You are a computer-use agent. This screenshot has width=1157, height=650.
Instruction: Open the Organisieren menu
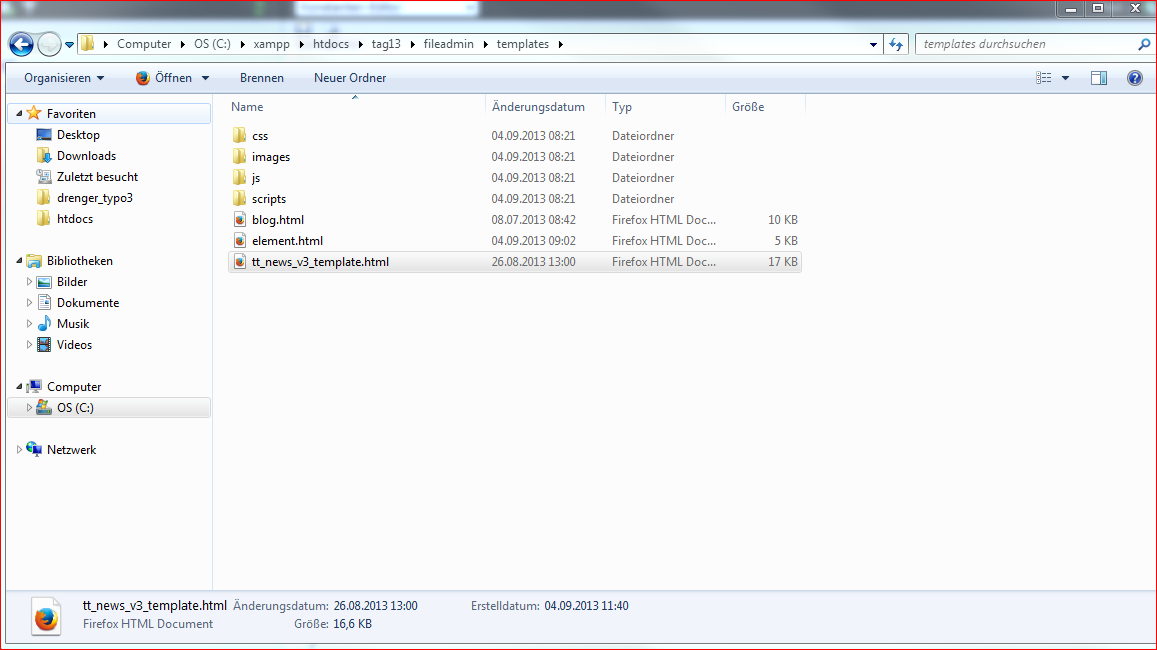[x=64, y=78]
